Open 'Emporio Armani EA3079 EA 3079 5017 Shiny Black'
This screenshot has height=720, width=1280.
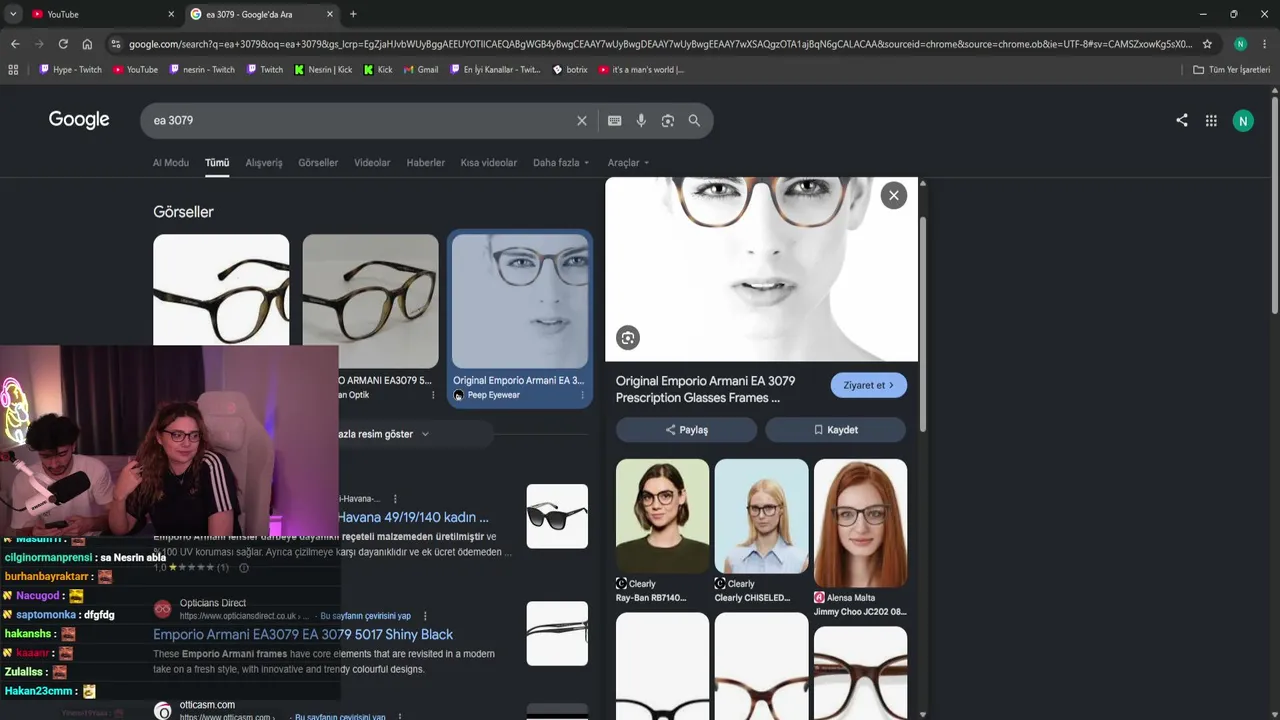(303, 634)
